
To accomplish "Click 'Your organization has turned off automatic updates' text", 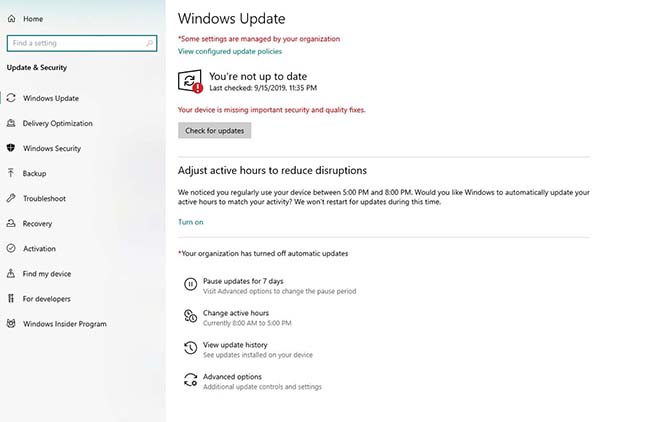I will (x=263, y=253).
